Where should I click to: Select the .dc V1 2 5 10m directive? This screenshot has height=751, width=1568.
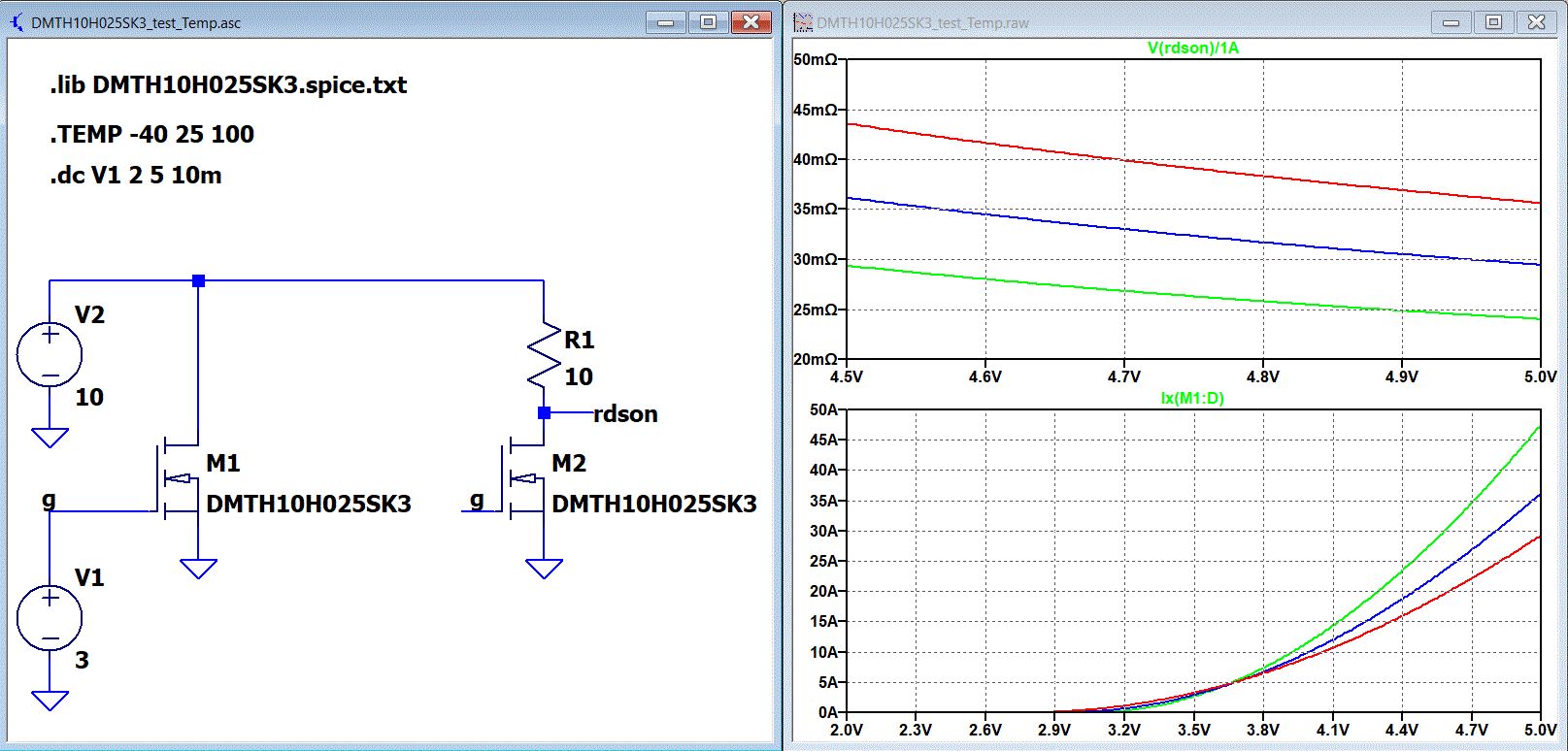(136, 176)
